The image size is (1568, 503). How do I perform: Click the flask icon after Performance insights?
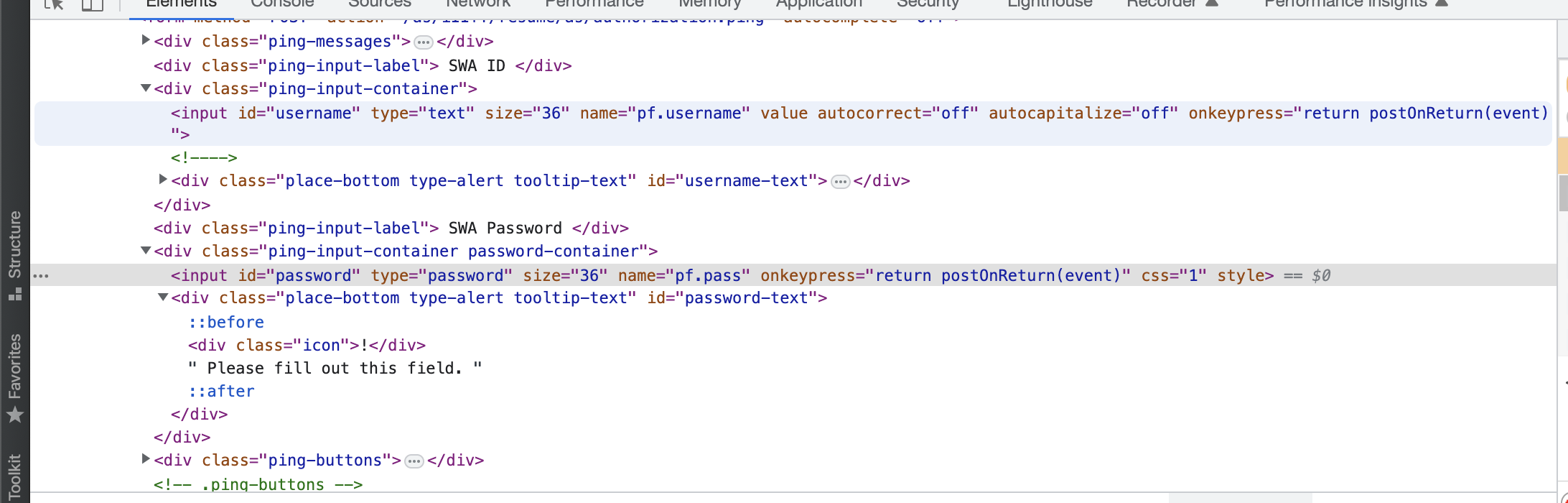click(x=1442, y=3)
